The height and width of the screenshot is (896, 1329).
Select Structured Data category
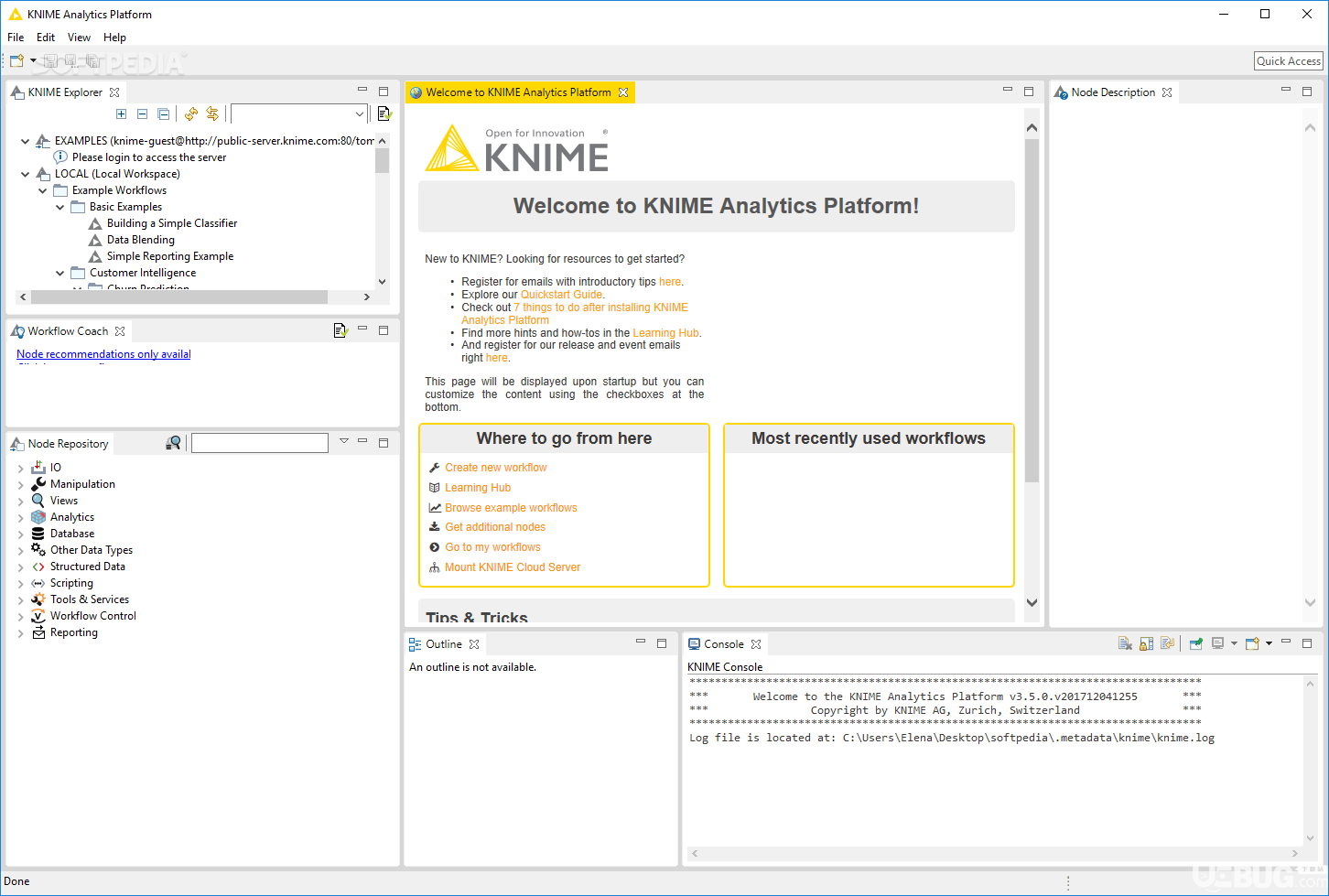tap(88, 567)
